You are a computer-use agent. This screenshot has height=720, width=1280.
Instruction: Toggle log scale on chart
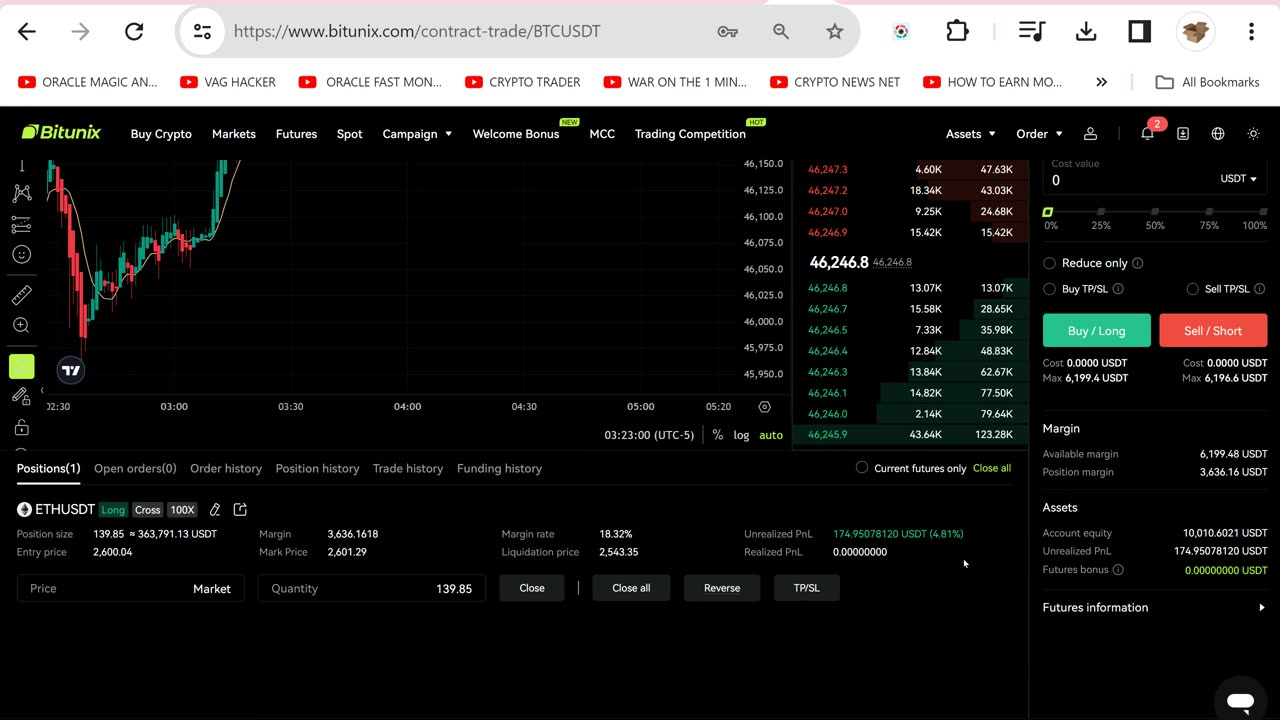(x=741, y=435)
